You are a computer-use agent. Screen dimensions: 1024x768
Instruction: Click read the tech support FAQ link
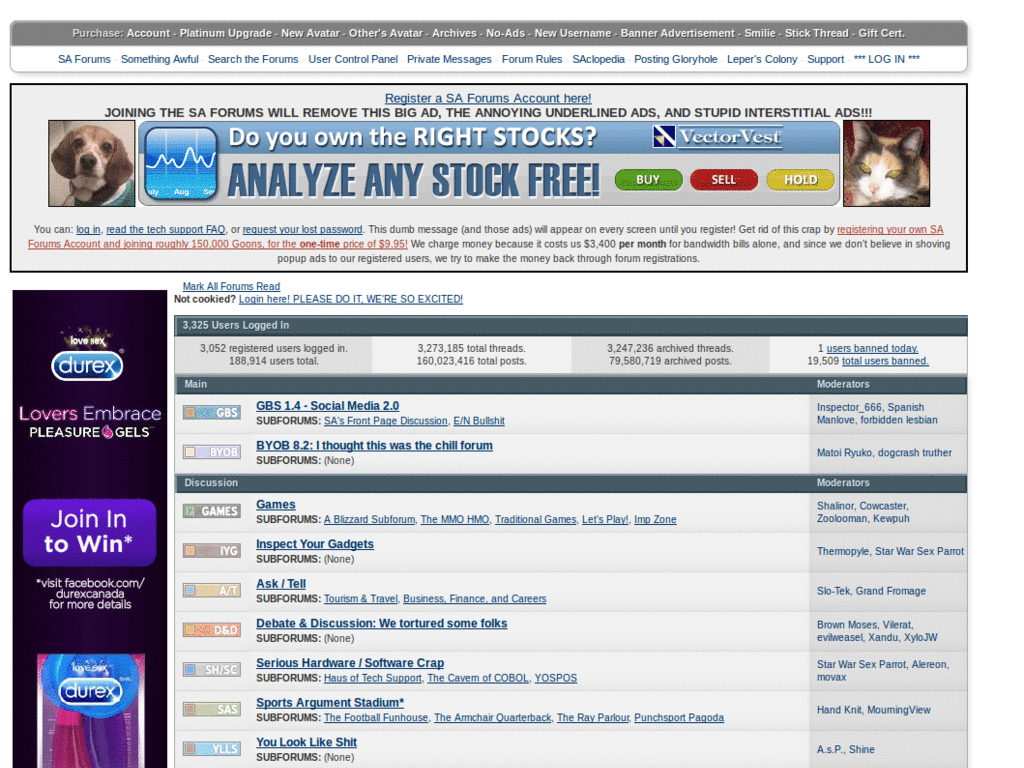click(165, 230)
